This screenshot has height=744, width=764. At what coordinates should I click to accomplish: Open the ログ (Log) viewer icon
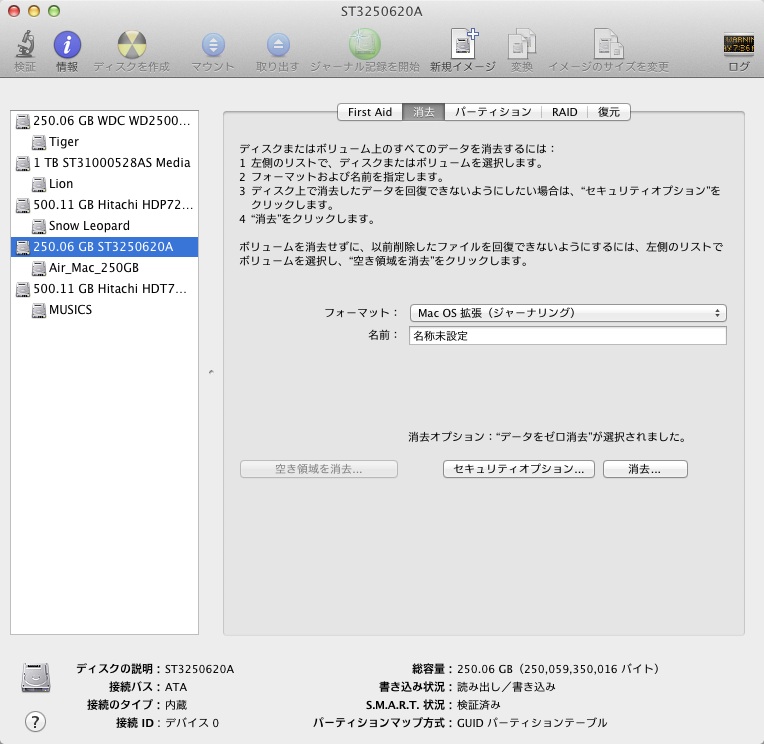[738, 46]
